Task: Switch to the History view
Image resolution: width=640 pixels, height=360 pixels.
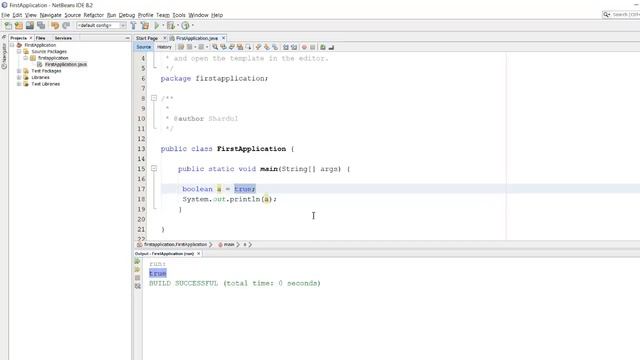Action: point(164,47)
